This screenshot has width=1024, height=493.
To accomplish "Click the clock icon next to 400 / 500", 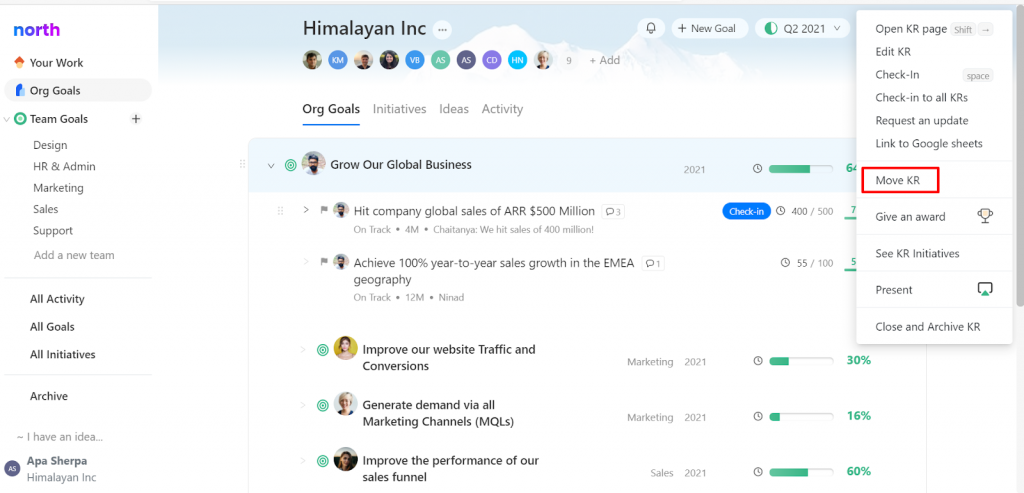I will 781,212.
